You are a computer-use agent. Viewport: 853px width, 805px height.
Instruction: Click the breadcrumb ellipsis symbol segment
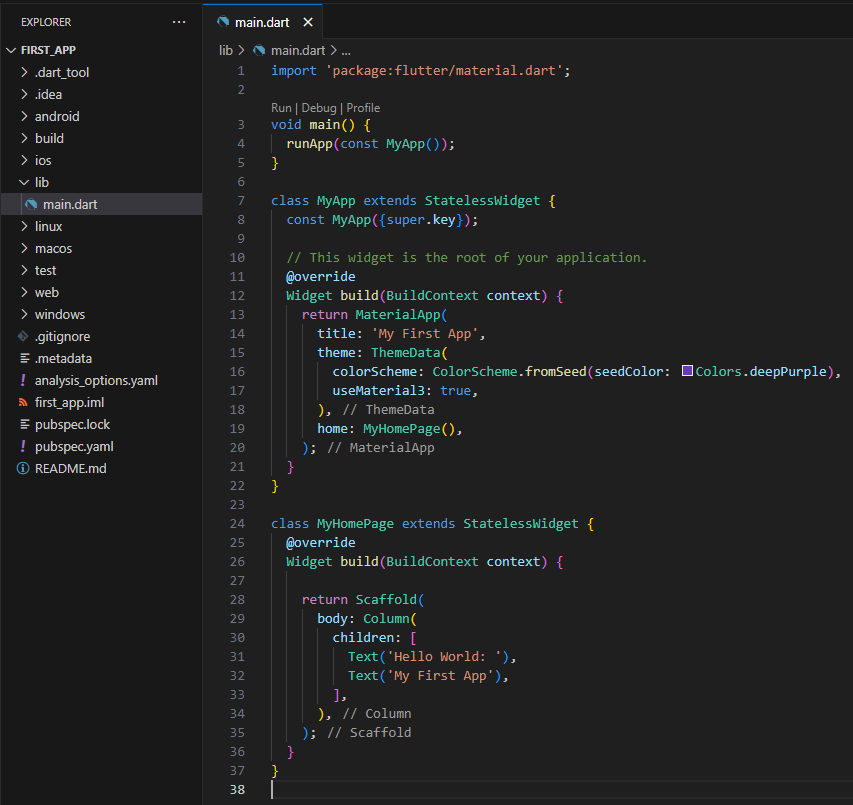click(346, 51)
